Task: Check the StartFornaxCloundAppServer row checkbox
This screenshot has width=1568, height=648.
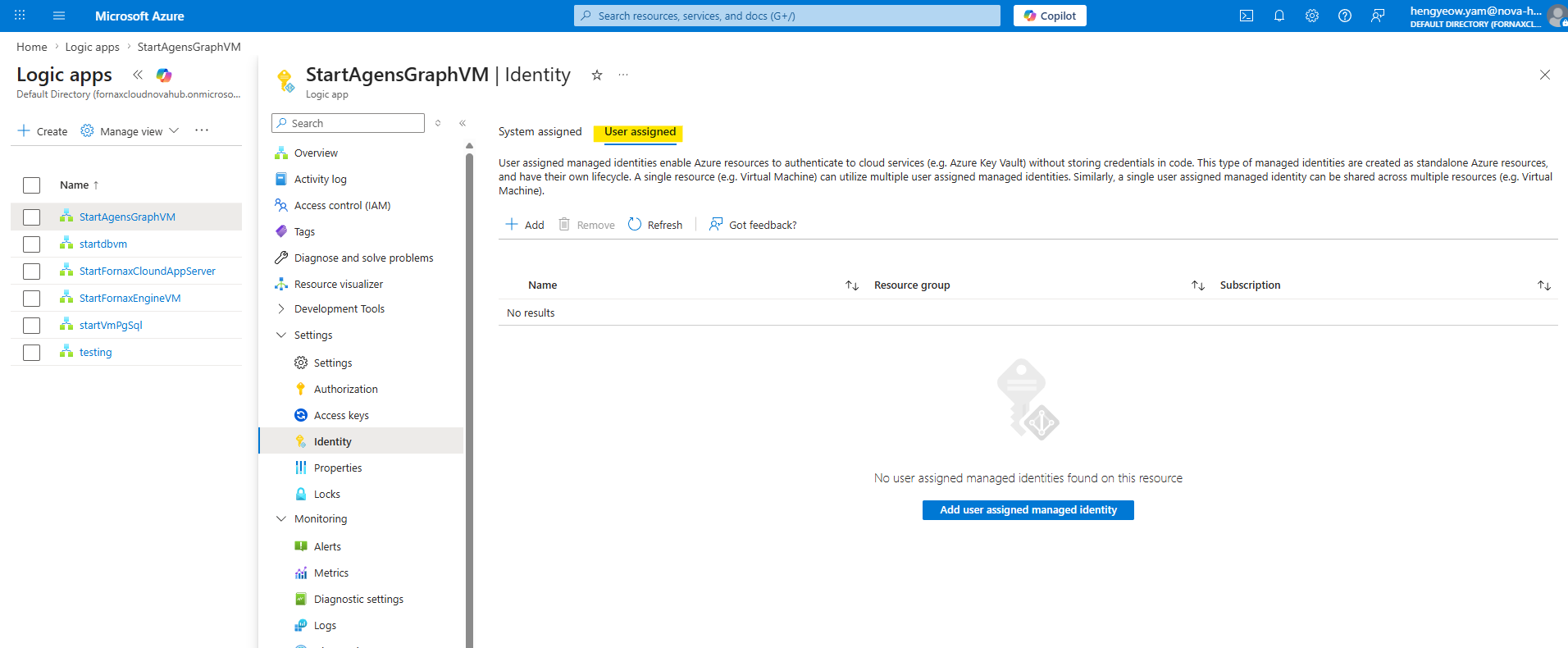Action: [x=31, y=272]
